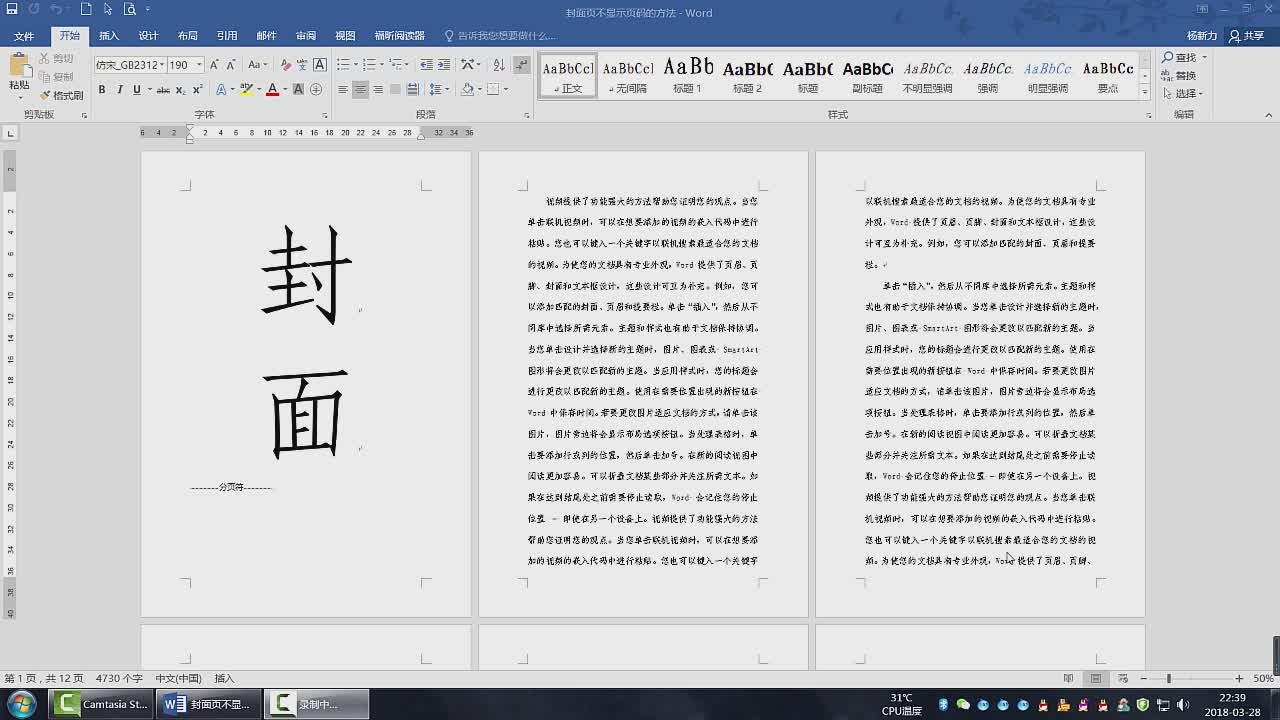
Task: Click the Phonetic Guide (拼音) icon
Action: (303, 65)
